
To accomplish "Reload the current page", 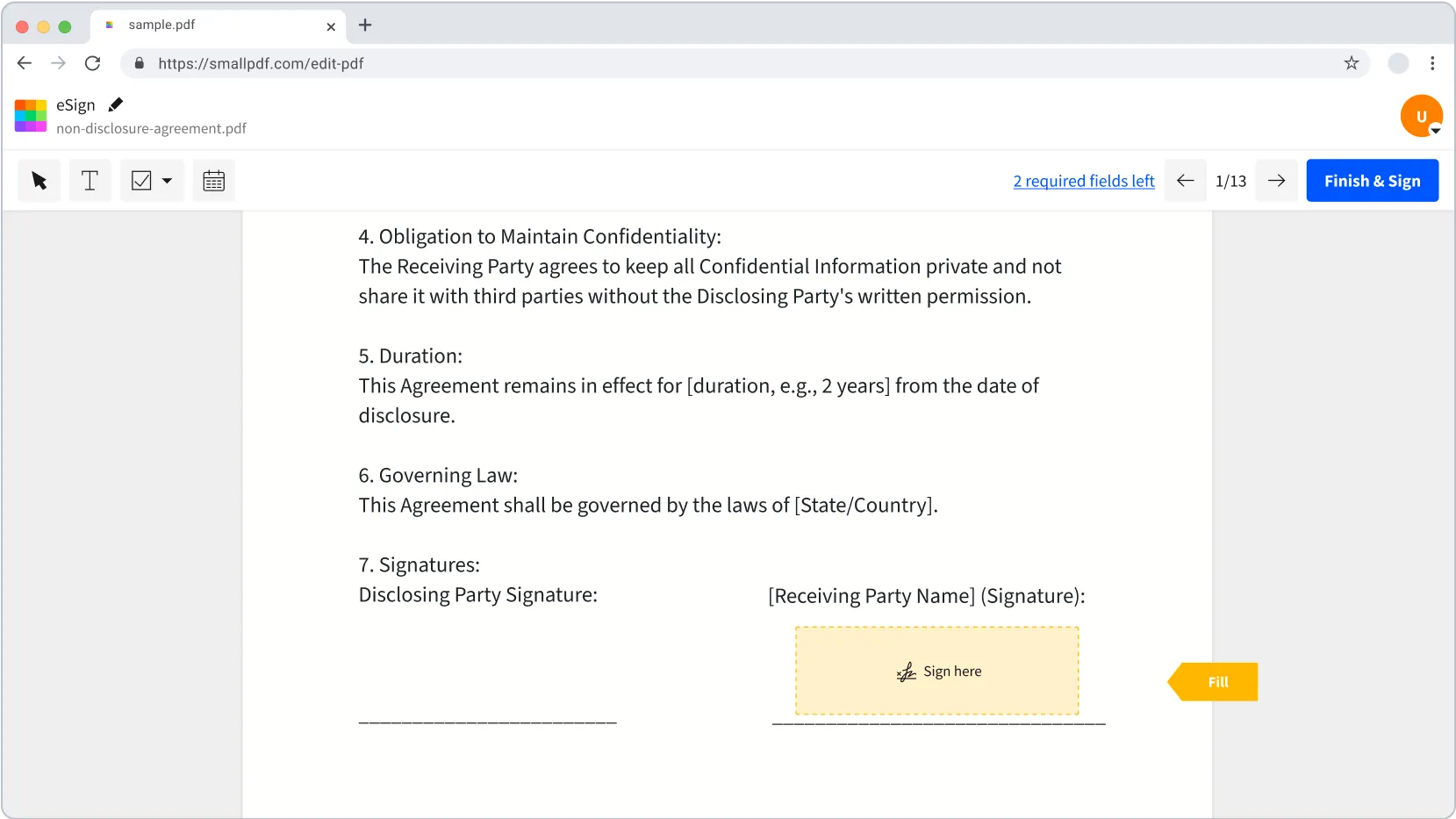I will click(x=93, y=63).
